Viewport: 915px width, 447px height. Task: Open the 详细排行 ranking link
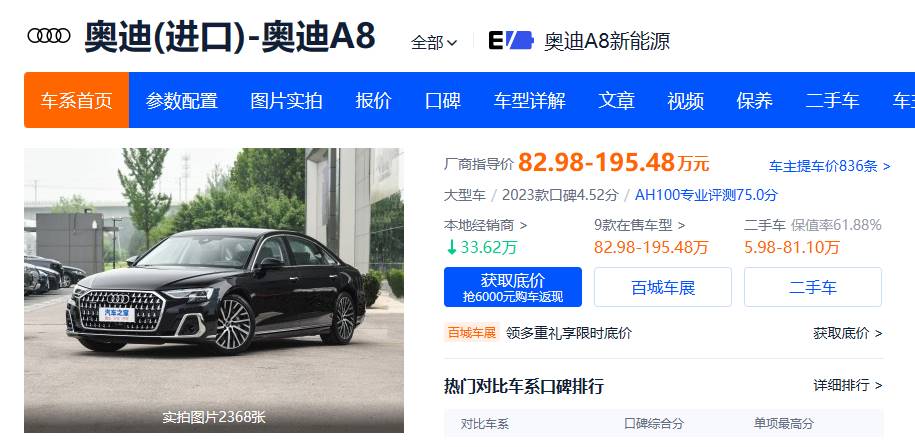pos(848,385)
